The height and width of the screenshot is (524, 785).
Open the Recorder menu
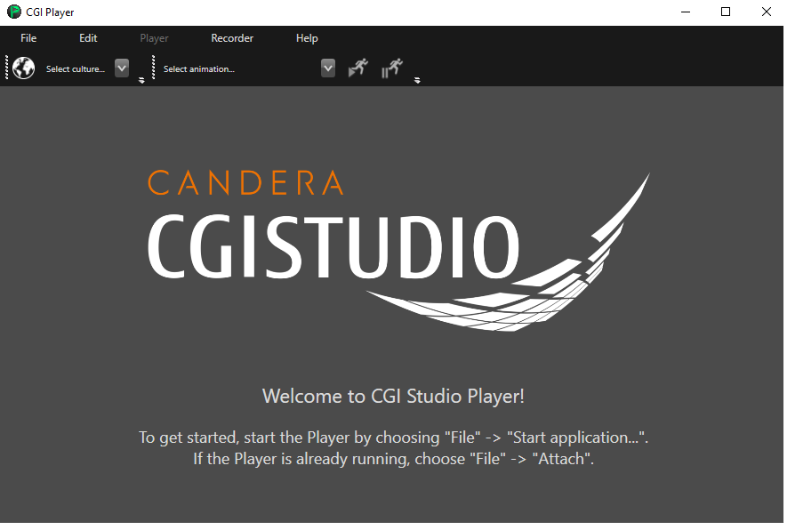click(x=232, y=38)
